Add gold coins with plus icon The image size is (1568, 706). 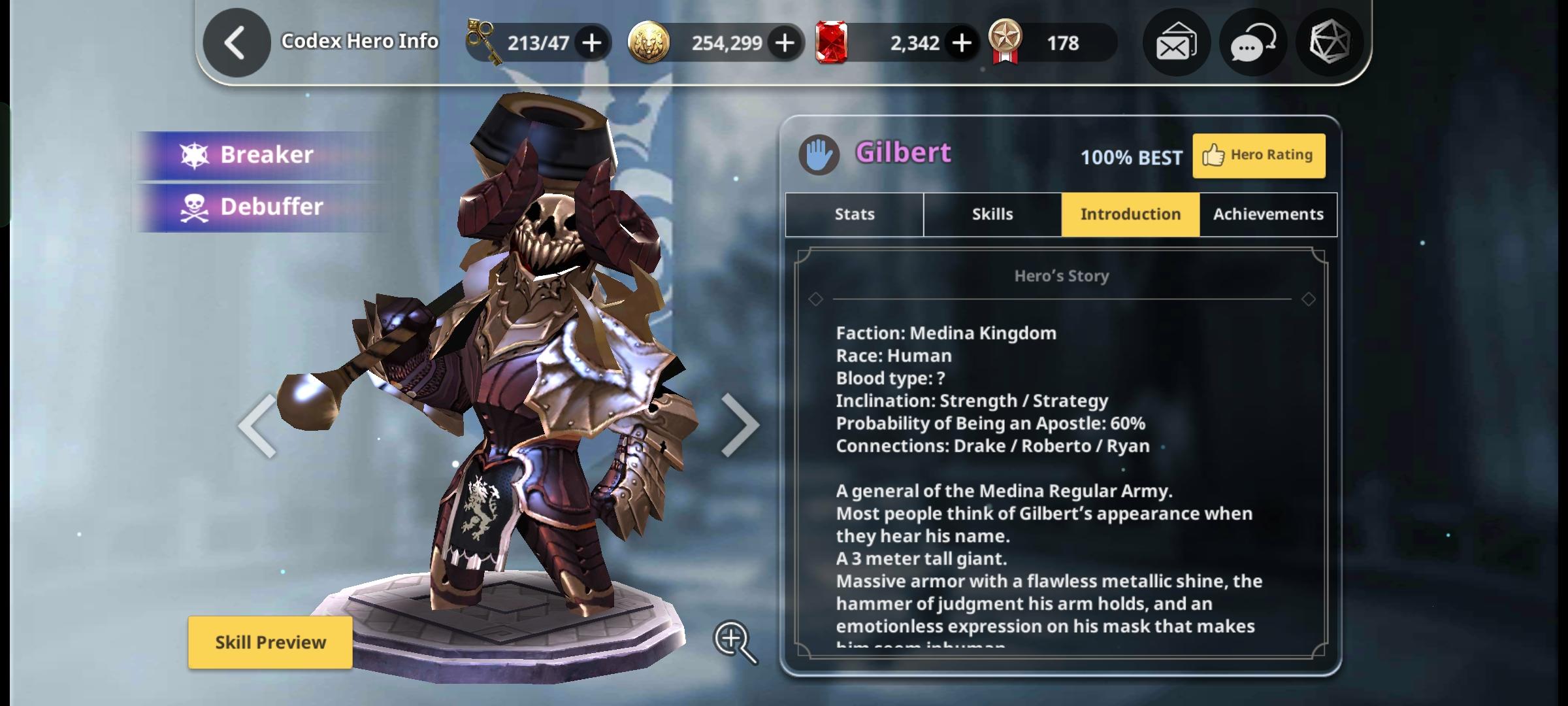click(785, 43)
